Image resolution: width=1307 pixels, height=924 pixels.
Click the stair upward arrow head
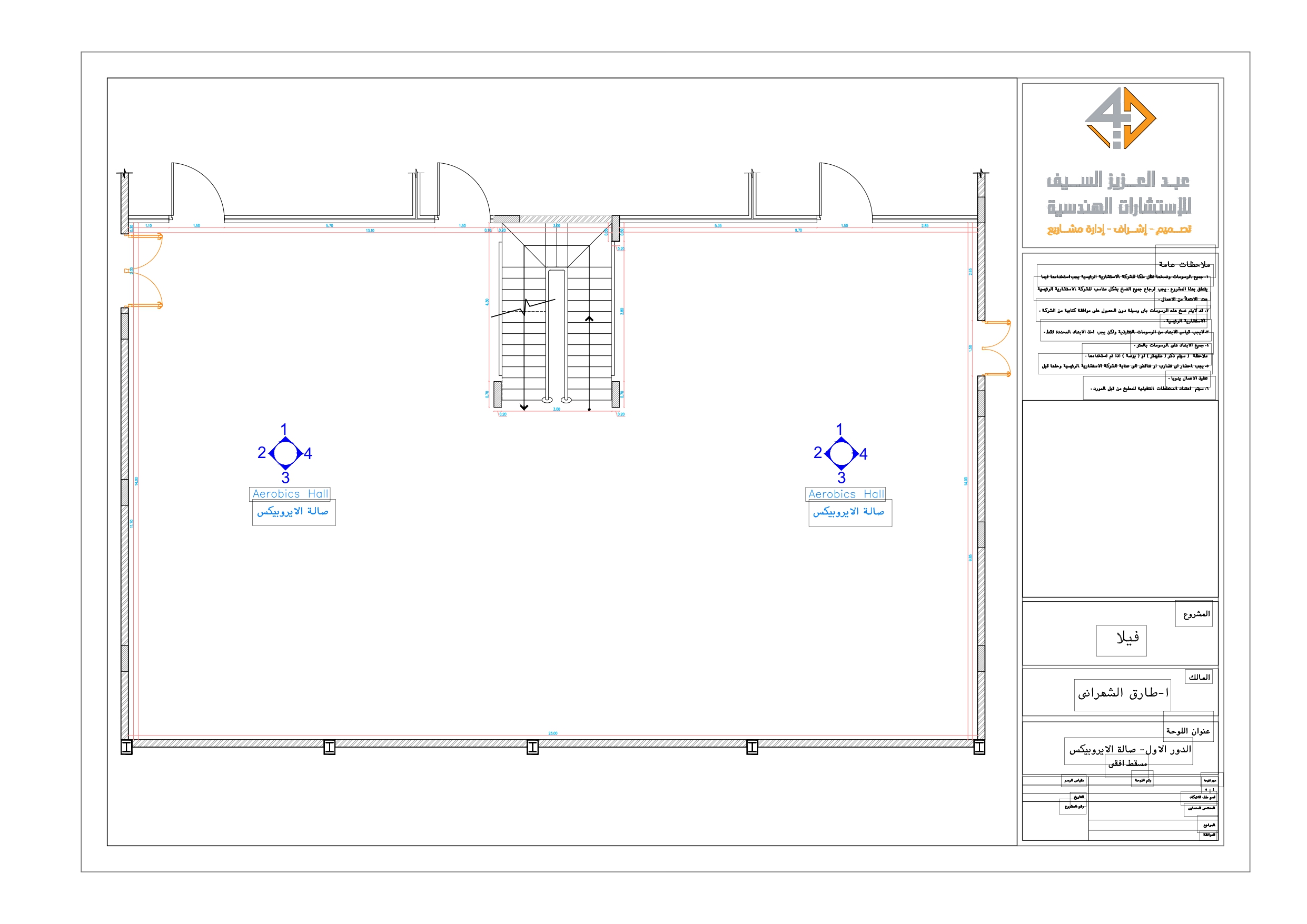click(589, 319)
